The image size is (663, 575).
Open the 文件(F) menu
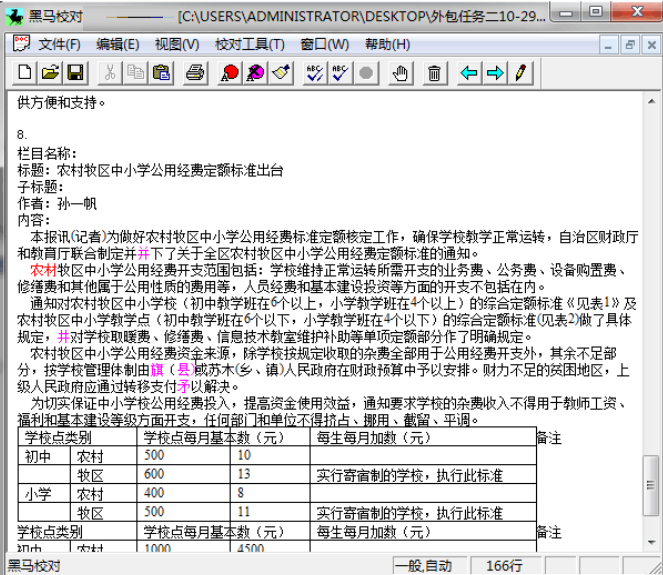point(59,44)
